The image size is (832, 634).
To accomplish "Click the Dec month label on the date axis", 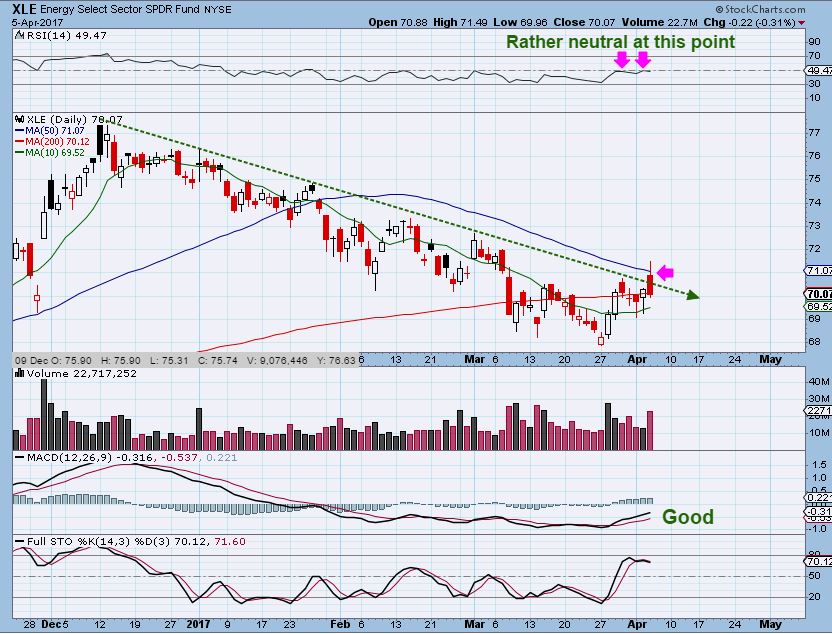I will [x=51, y=624].
